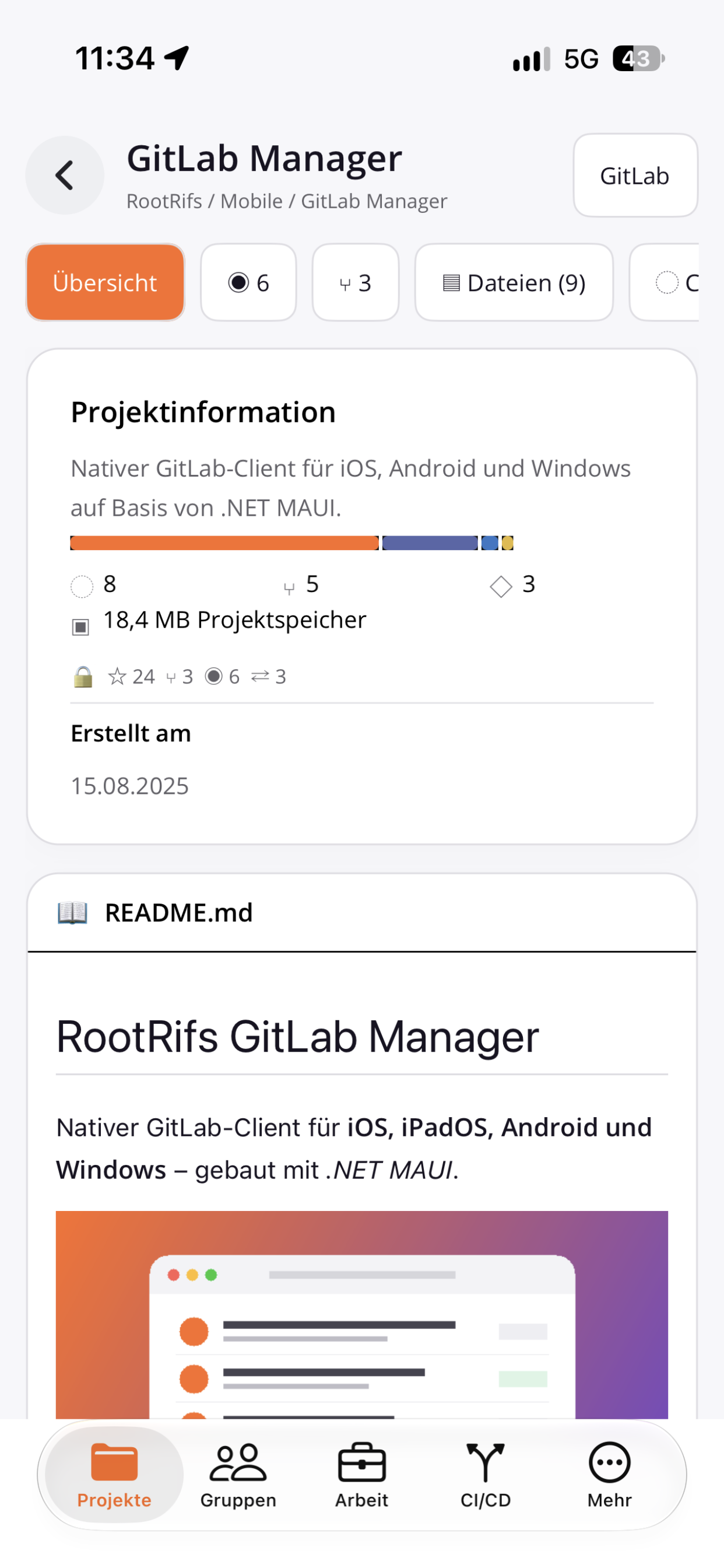The width and height of the screenshot is (724, 1568).
Task: Tap the purple language bar segment
Action: tap(430, 543)
